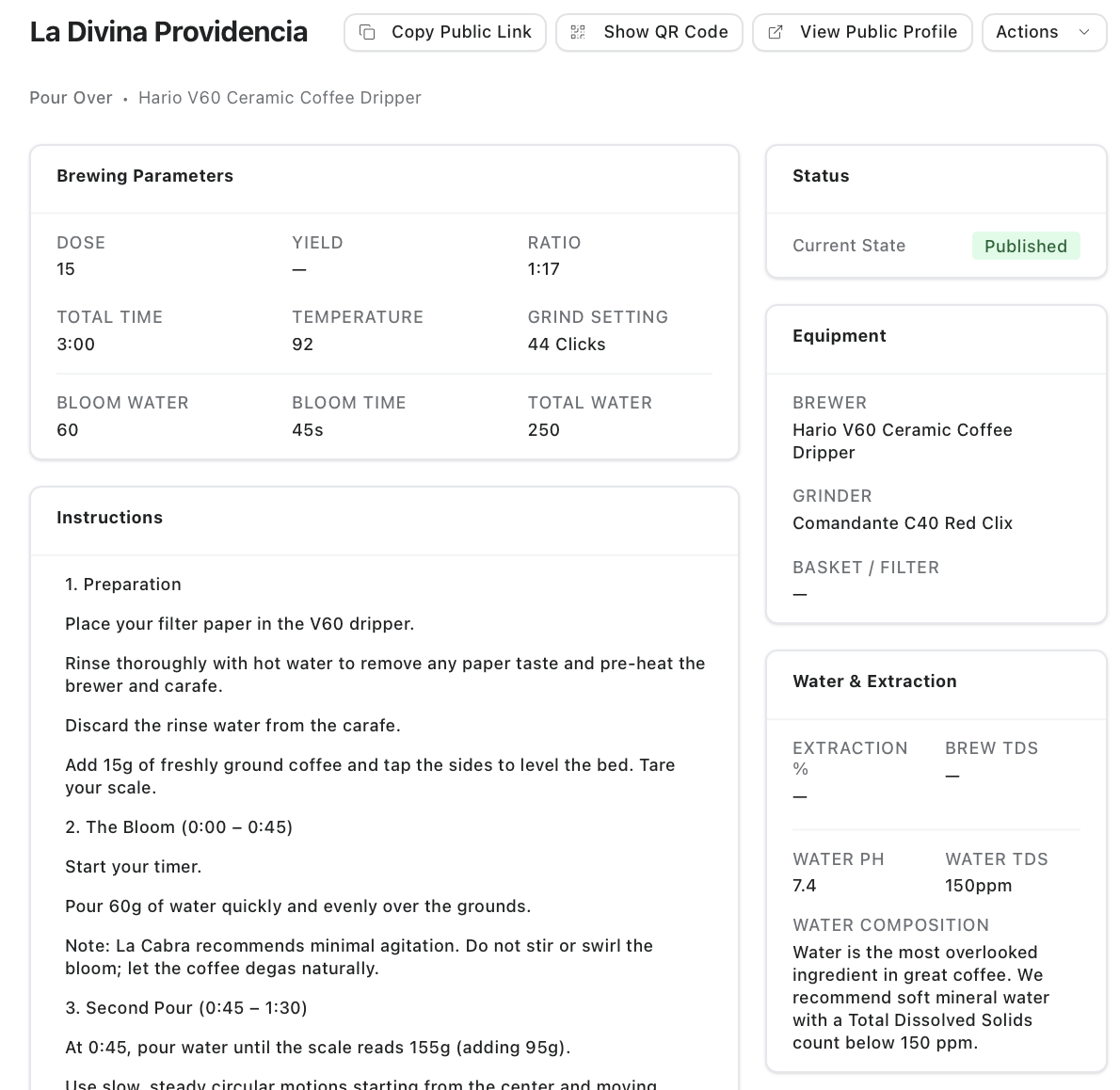Click the external-link icon on View Public Profile
The height and width of the screenshot is (1090, 1120).
(775, 32)
